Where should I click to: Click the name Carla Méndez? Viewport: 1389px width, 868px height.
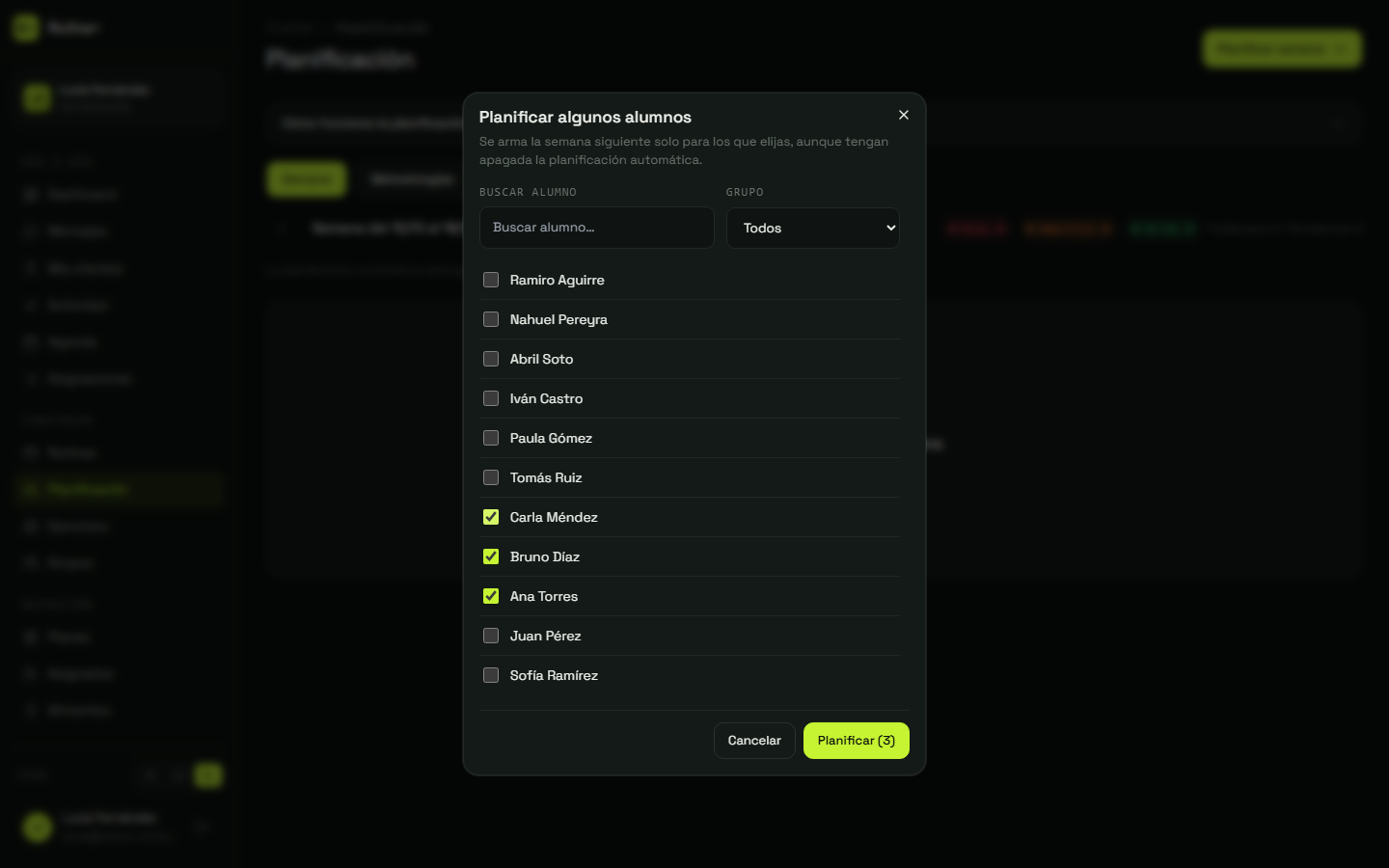pyautogui.click(x=554, y=517)
